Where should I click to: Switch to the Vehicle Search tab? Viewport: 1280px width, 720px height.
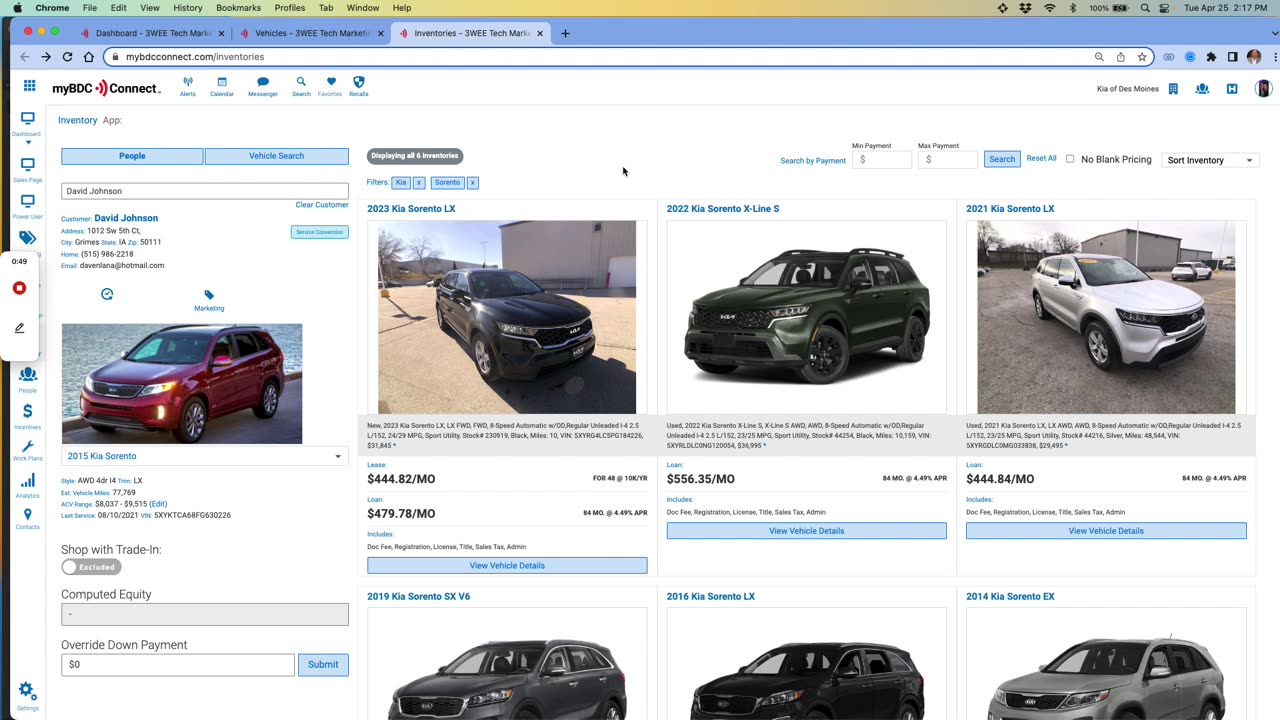pyautogui.click(x=277, y=156)
